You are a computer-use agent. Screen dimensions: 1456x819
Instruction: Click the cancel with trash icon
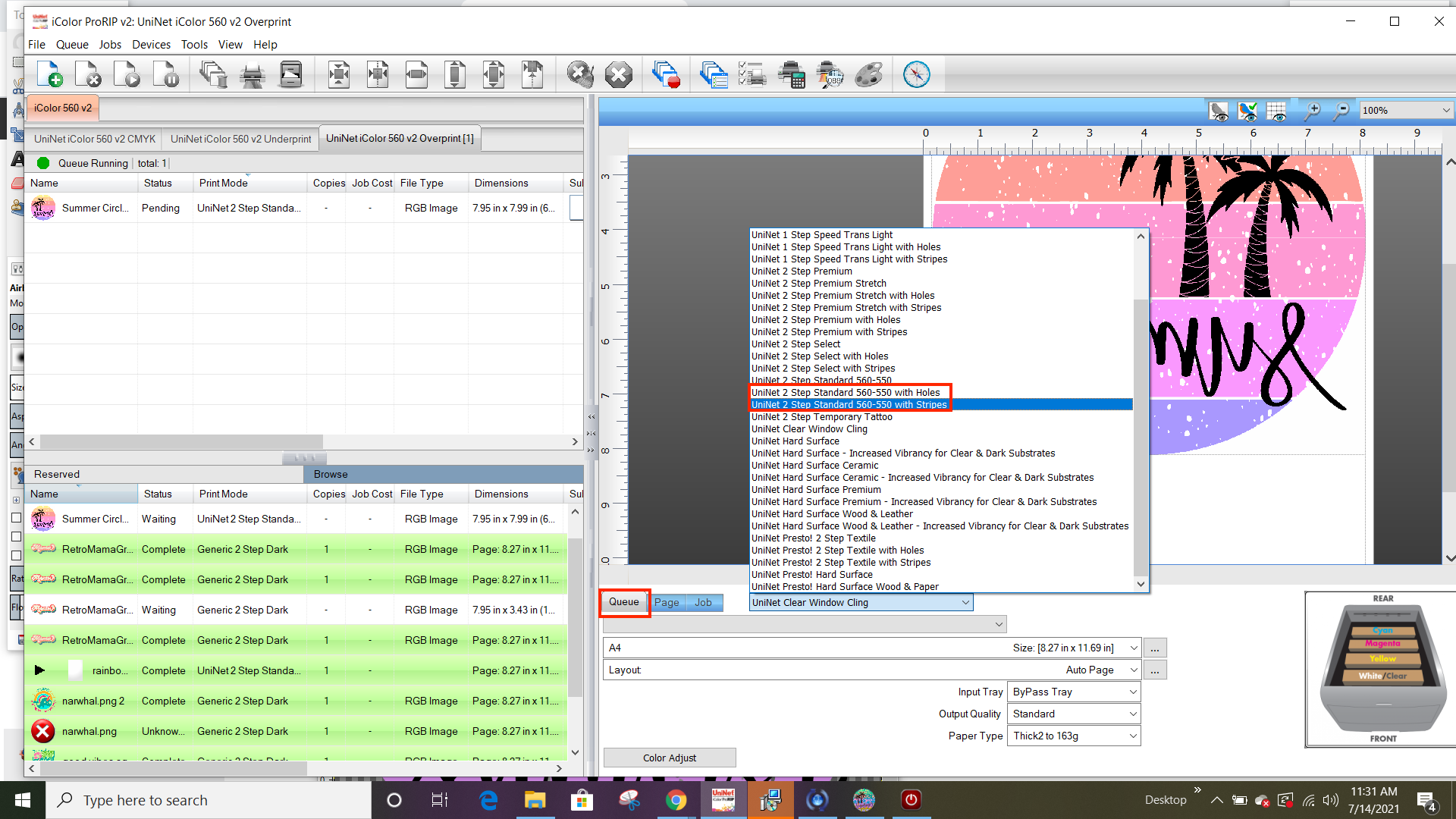pyautogui.click(x=580, y=74)
